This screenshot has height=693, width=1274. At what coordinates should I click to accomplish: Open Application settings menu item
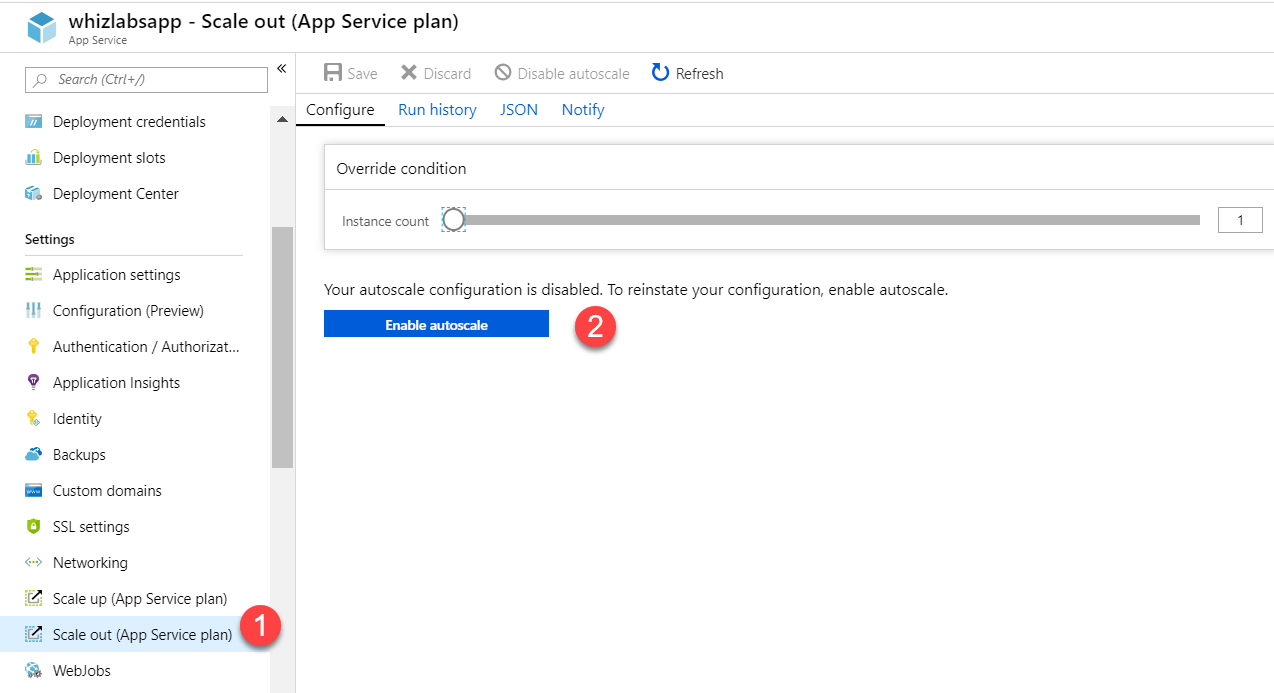click(117, 275)
